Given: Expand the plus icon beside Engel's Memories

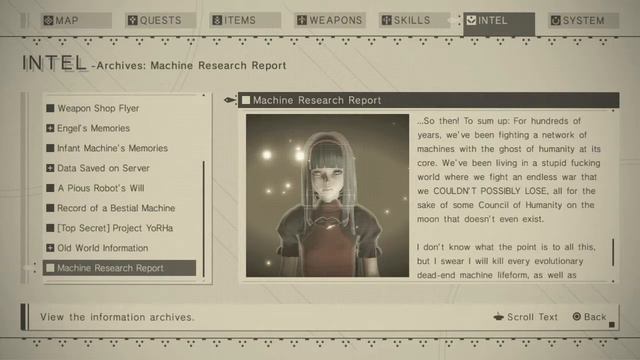Looking at the screenshot, I should click(x=50, y=128).
